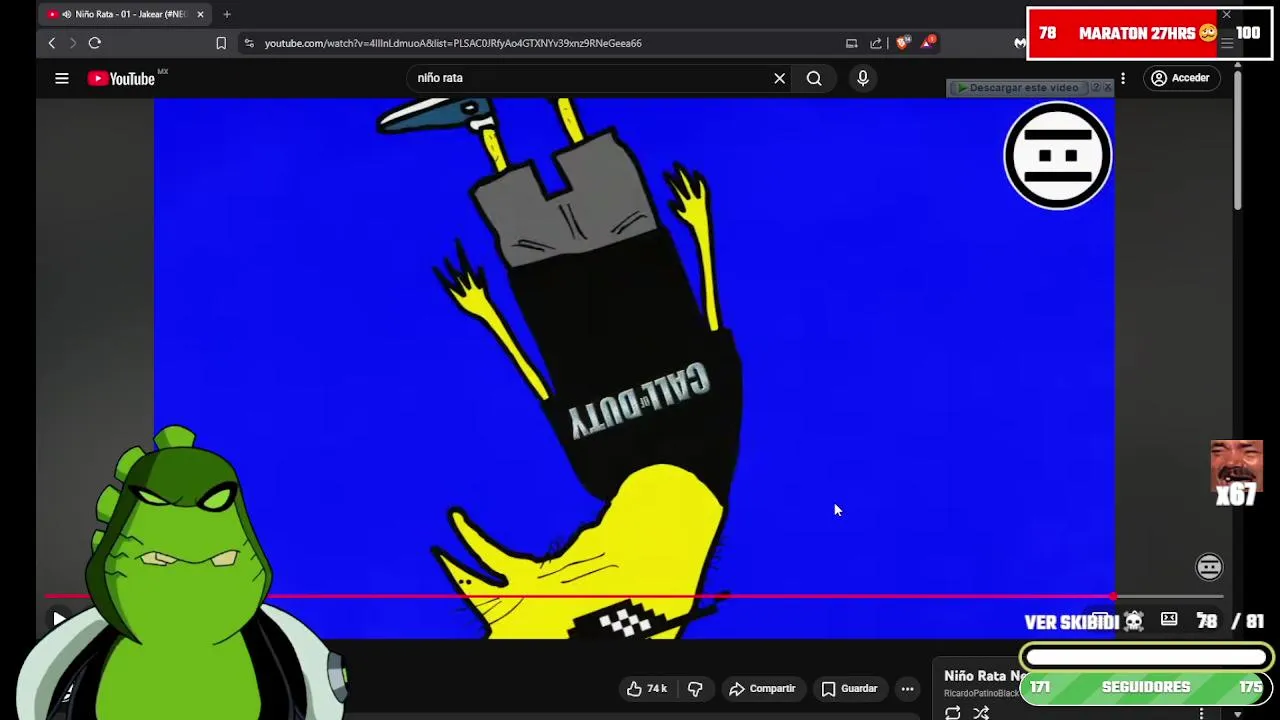Click the page vertical scrollbar
1280x720 pixels.
[x=1237, y=140]
